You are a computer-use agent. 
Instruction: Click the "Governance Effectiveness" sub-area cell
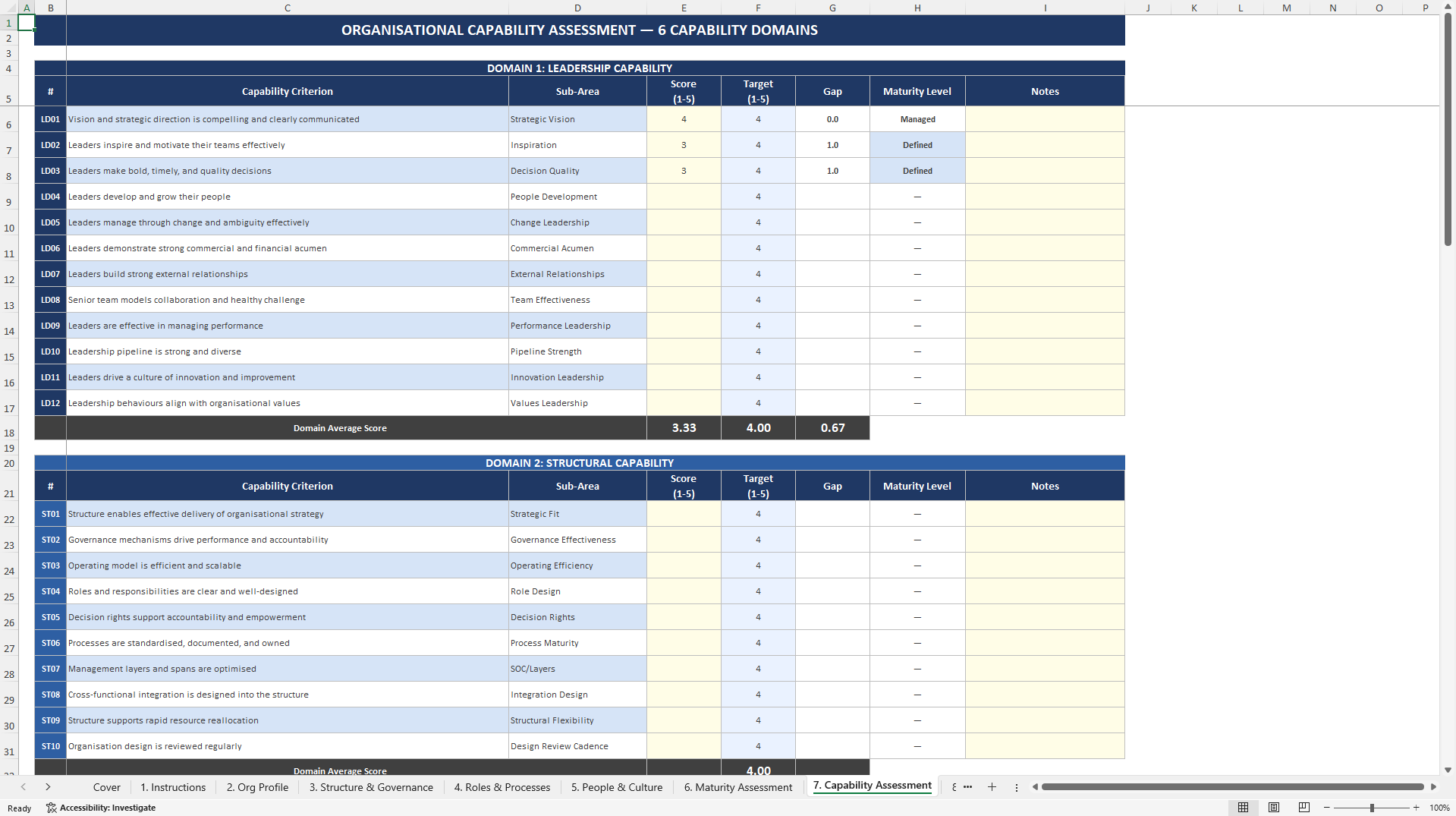coord(577,540)
